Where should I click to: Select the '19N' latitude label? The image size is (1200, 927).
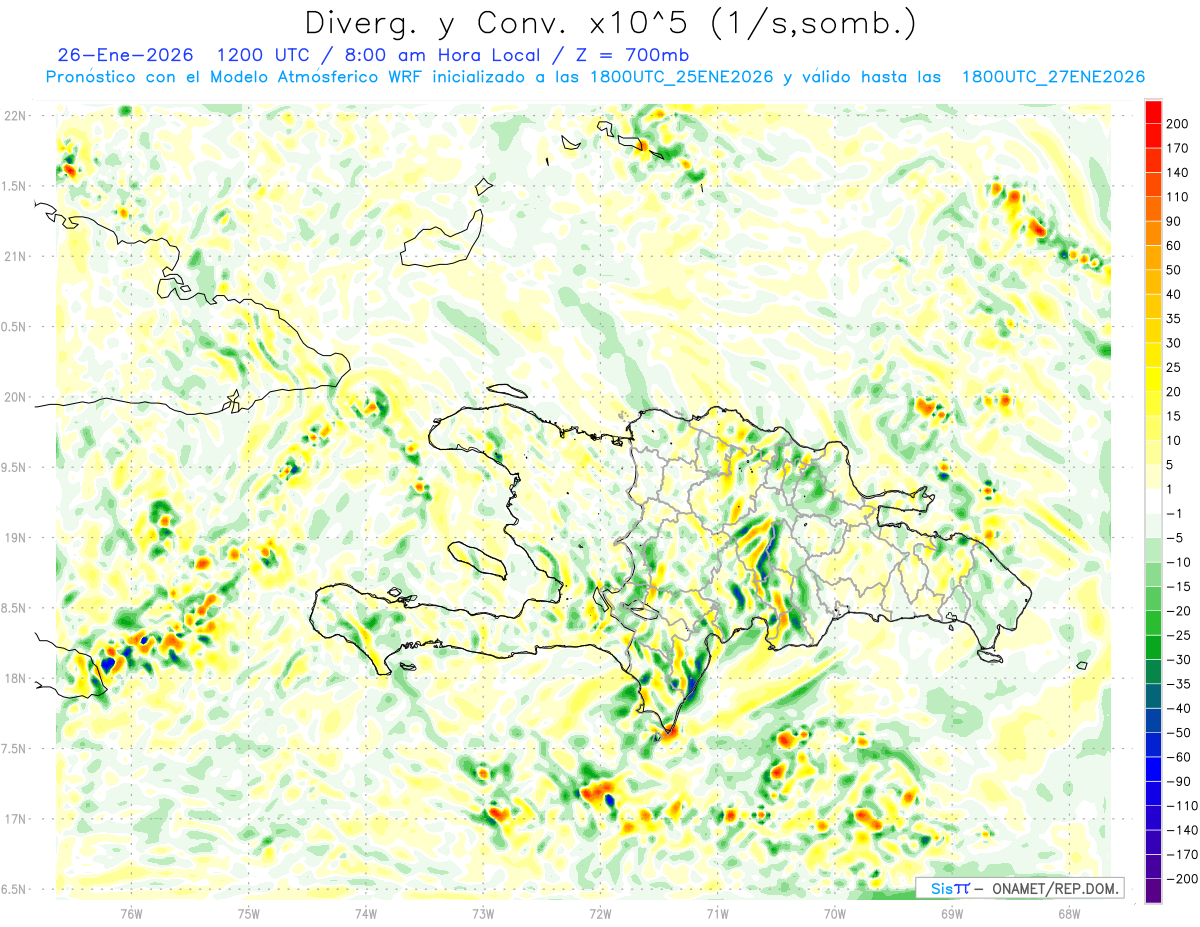click(x=14, y=538)
